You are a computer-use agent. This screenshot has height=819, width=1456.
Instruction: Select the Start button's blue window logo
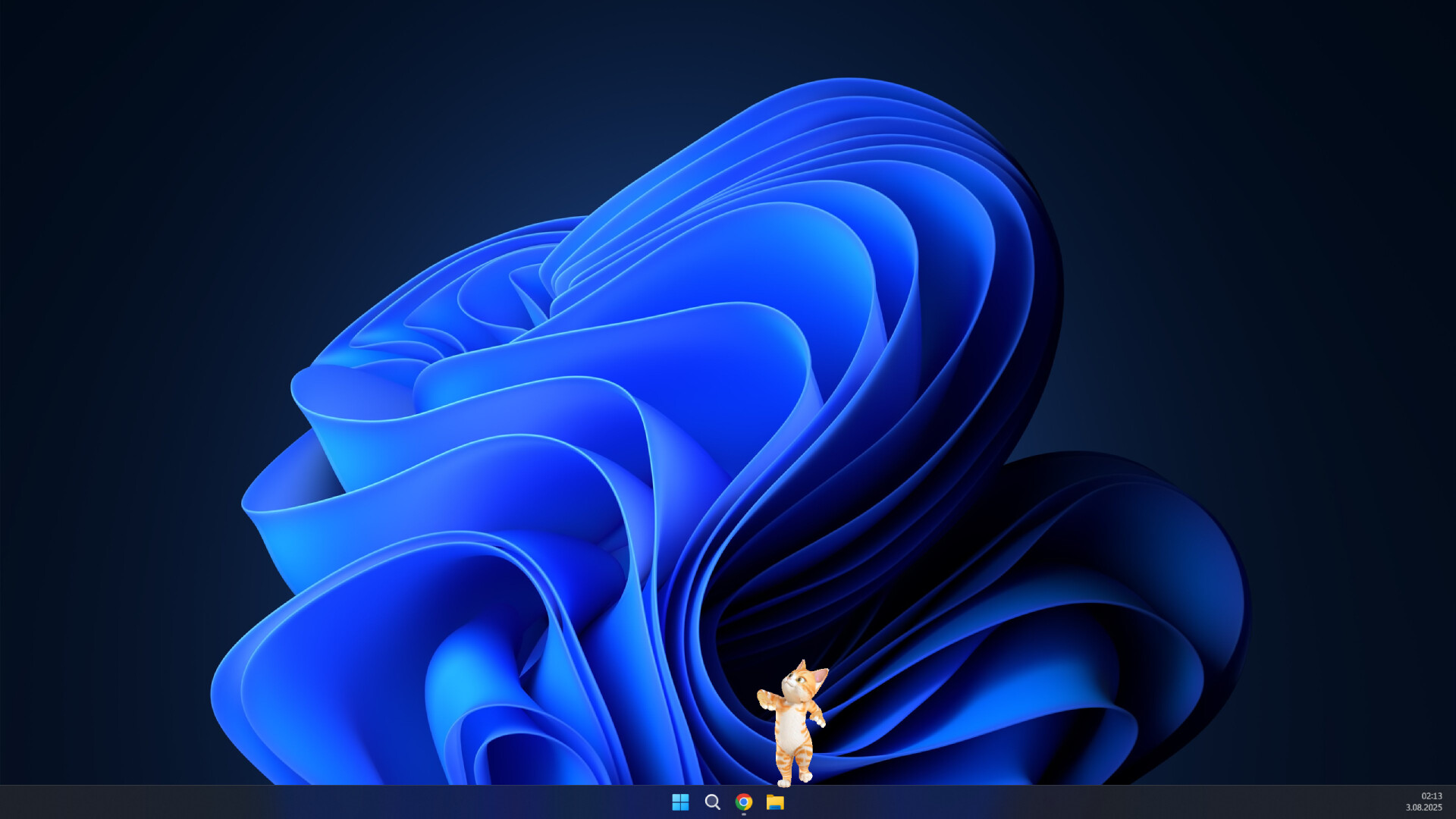coord(680,802)
